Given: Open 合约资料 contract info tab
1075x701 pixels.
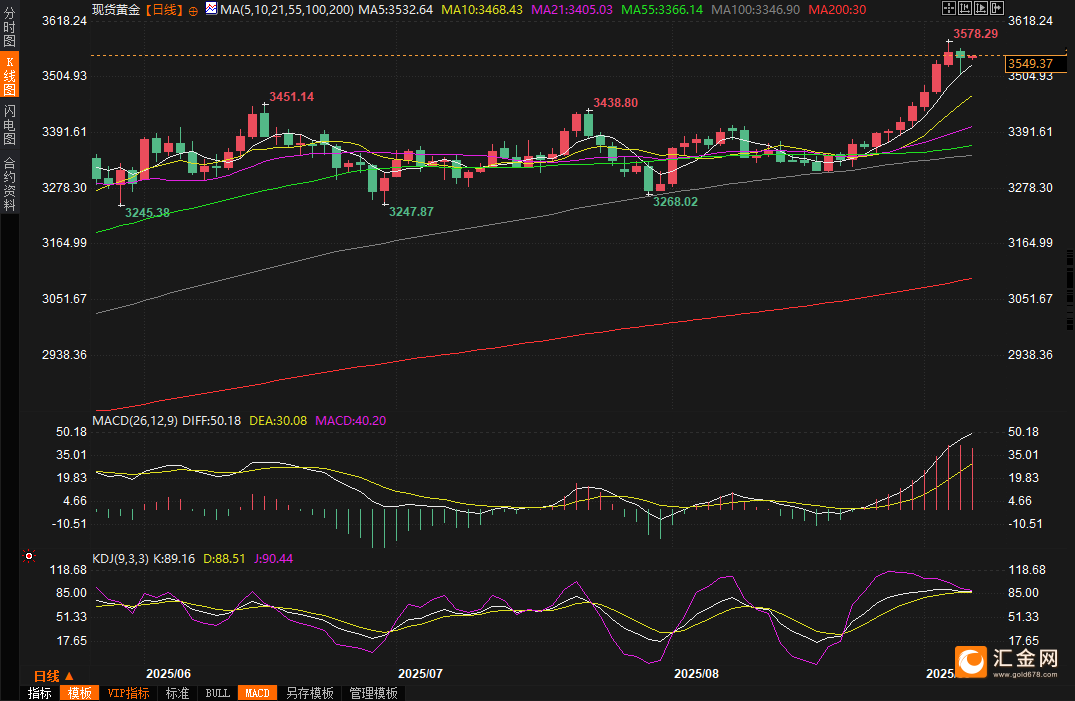Looking at the screenshot, I should click(10, 183).
